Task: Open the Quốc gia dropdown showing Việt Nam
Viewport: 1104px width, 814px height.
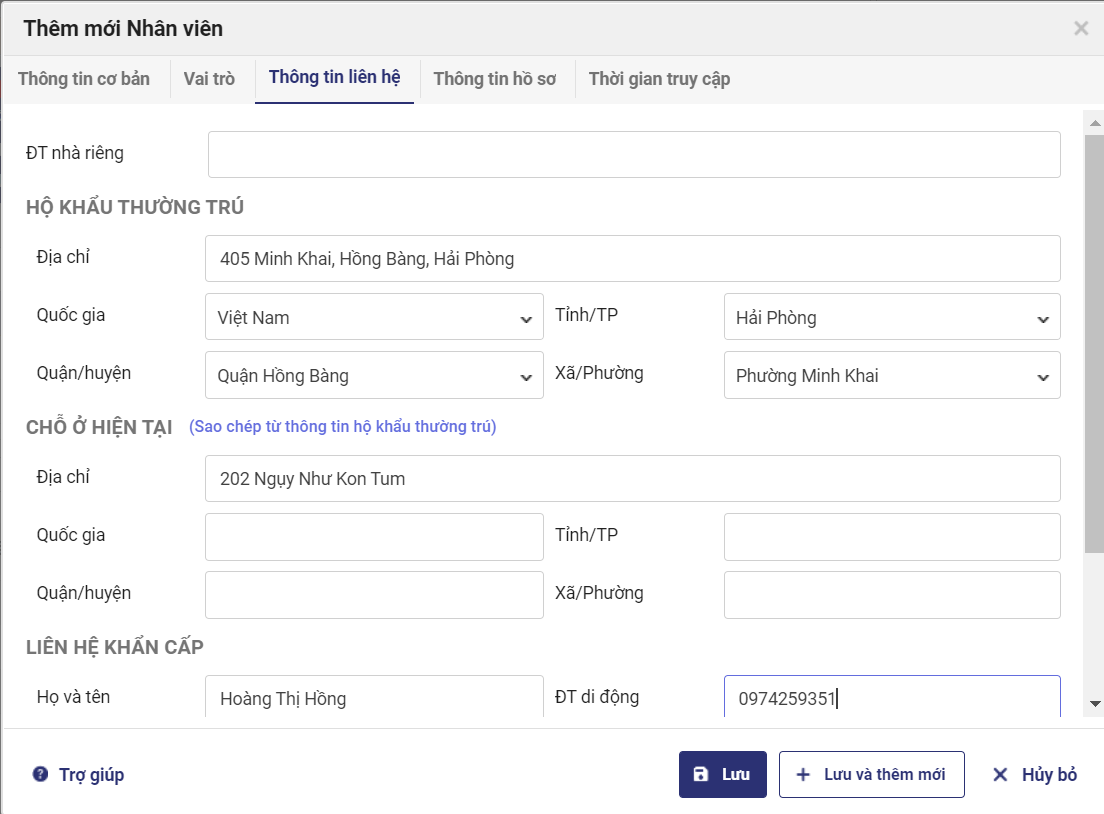Action: 374,318
